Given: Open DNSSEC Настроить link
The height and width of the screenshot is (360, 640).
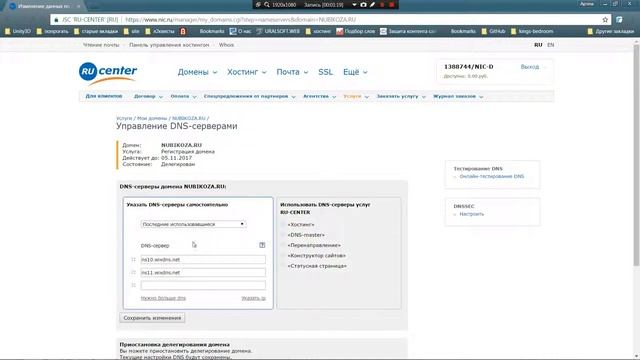Looking at the screenshot, I should coord(471,214).
